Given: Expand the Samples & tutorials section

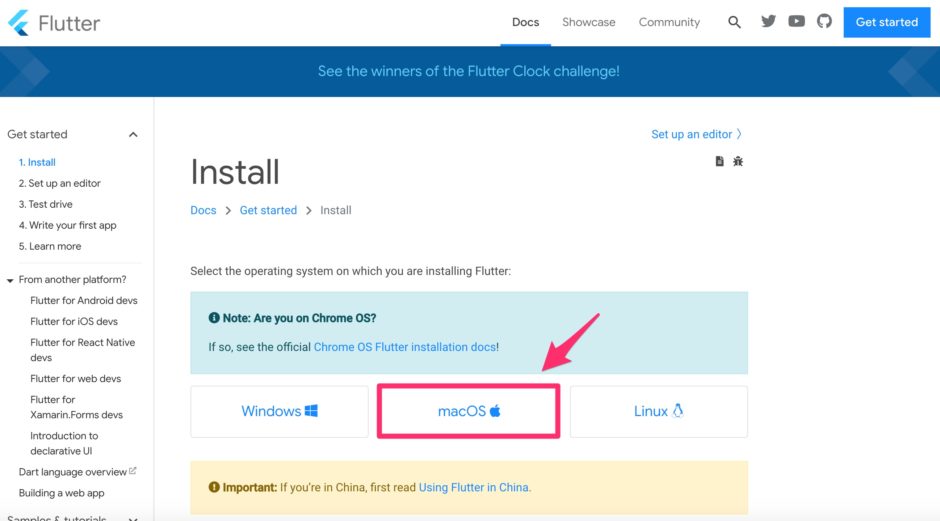Looking at the screenshot, I should tap(133, 518).
